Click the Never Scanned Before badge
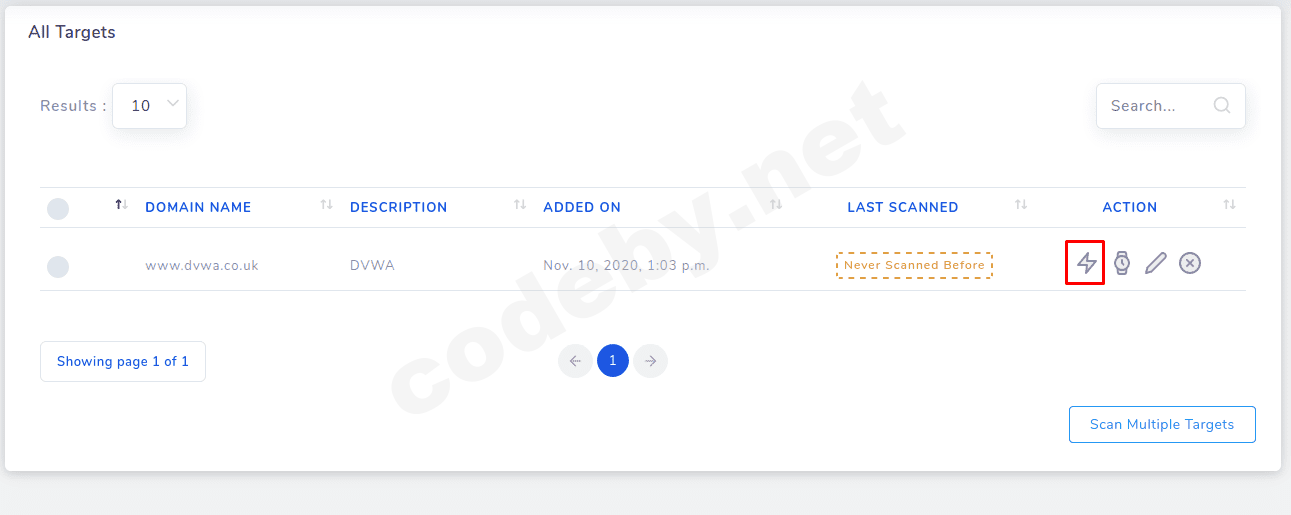The width and height of the screenshot is (1291, 515). coord(914,265)
